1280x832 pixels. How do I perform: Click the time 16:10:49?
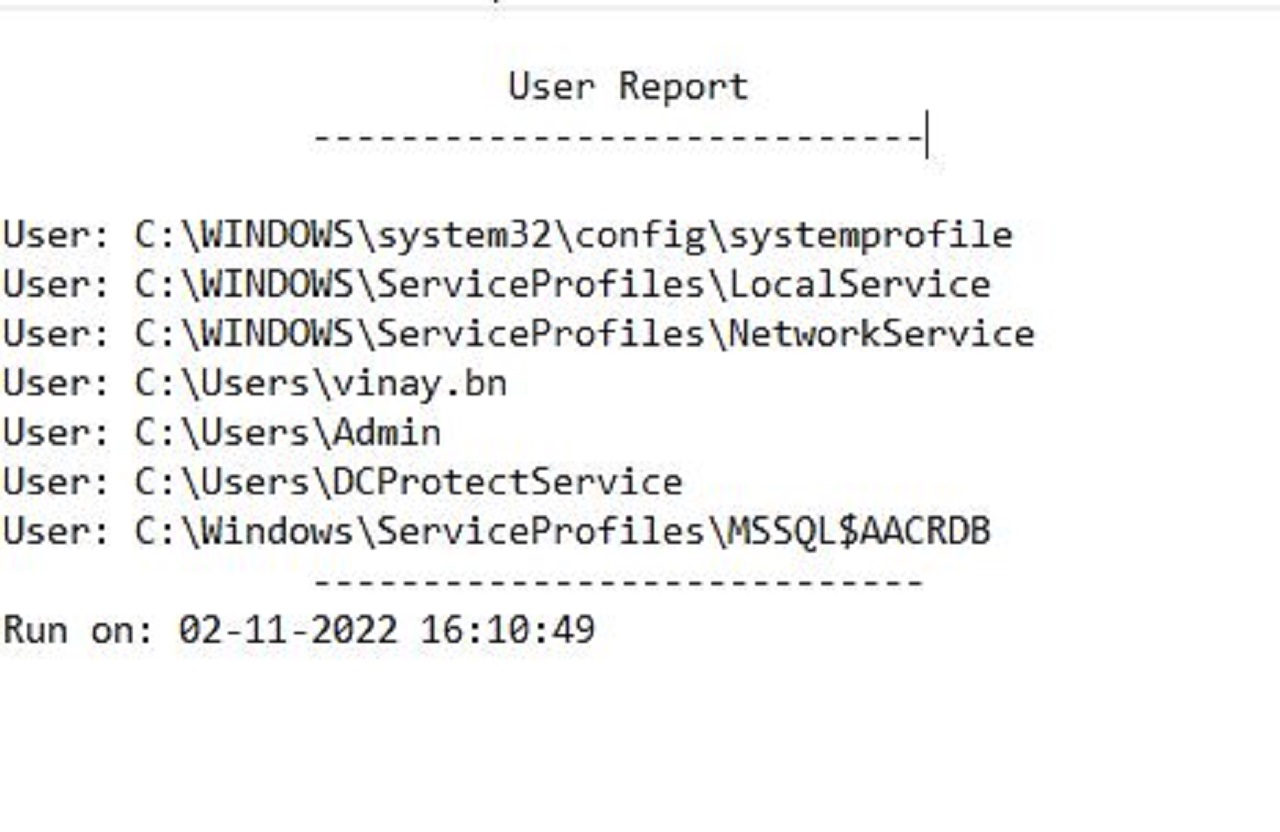[508, 630]
